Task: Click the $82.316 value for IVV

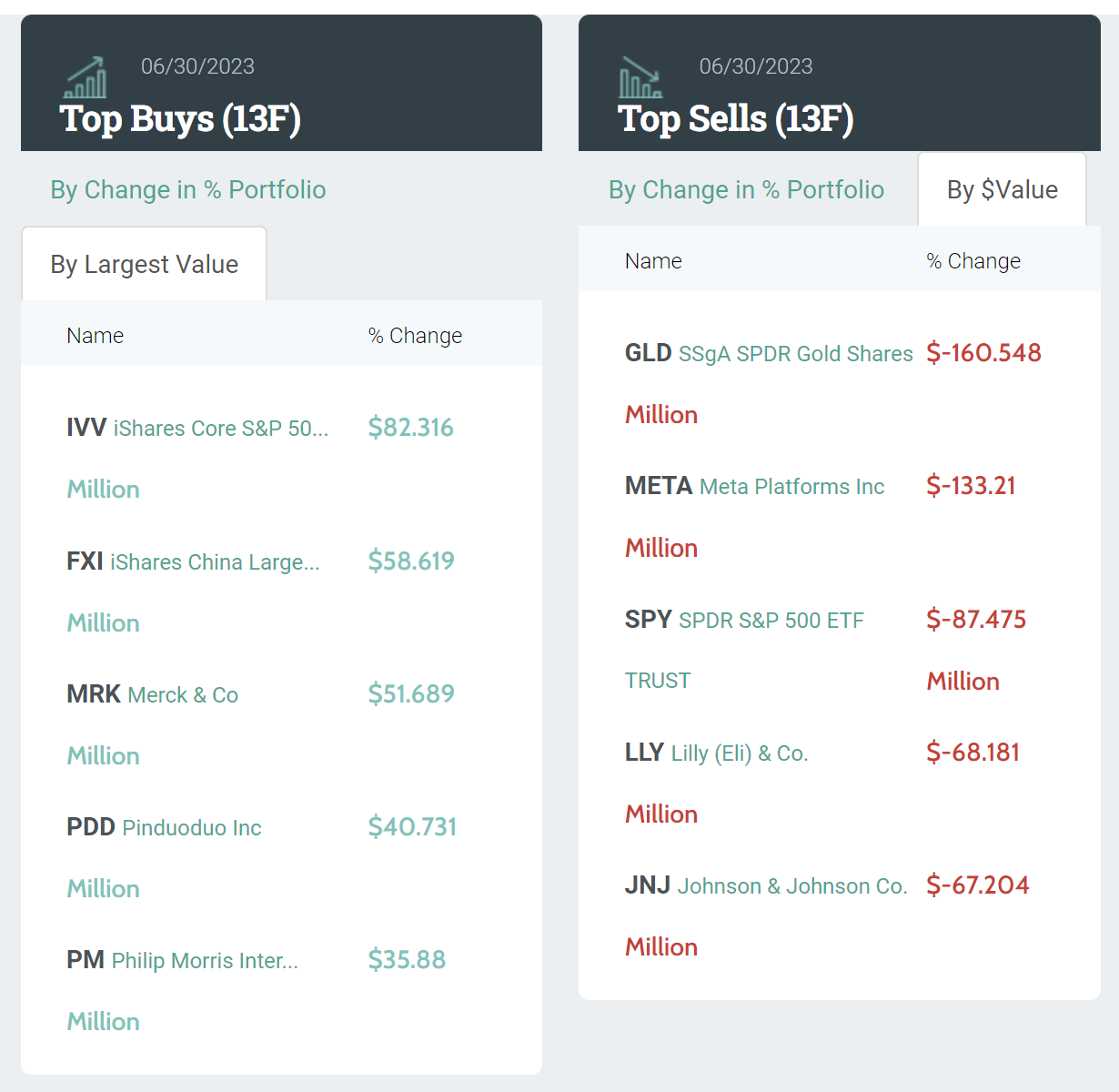Action: [411, 428]
